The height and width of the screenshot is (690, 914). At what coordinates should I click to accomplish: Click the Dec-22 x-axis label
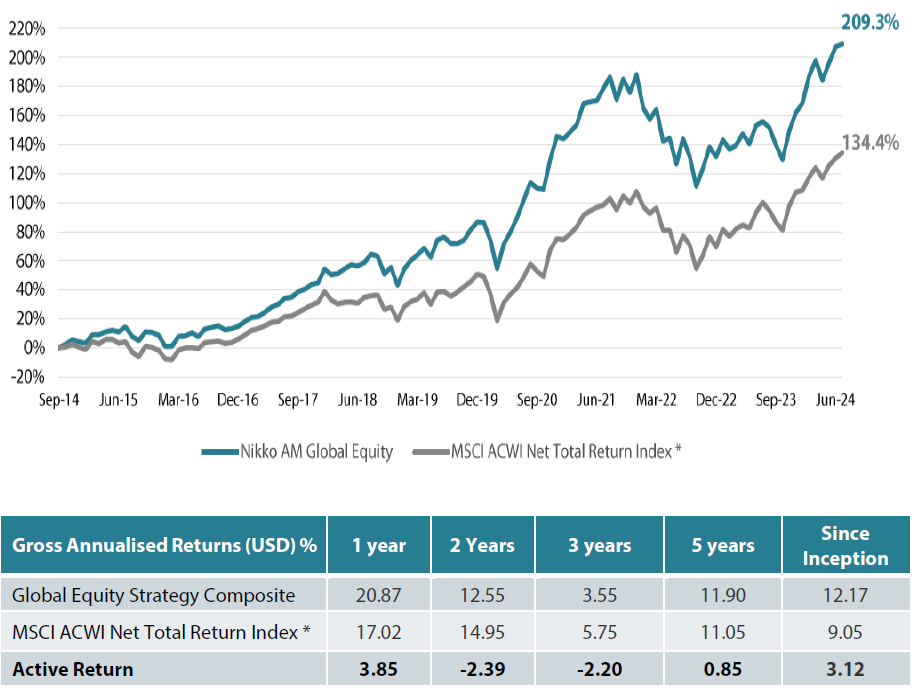pos(716,400)
